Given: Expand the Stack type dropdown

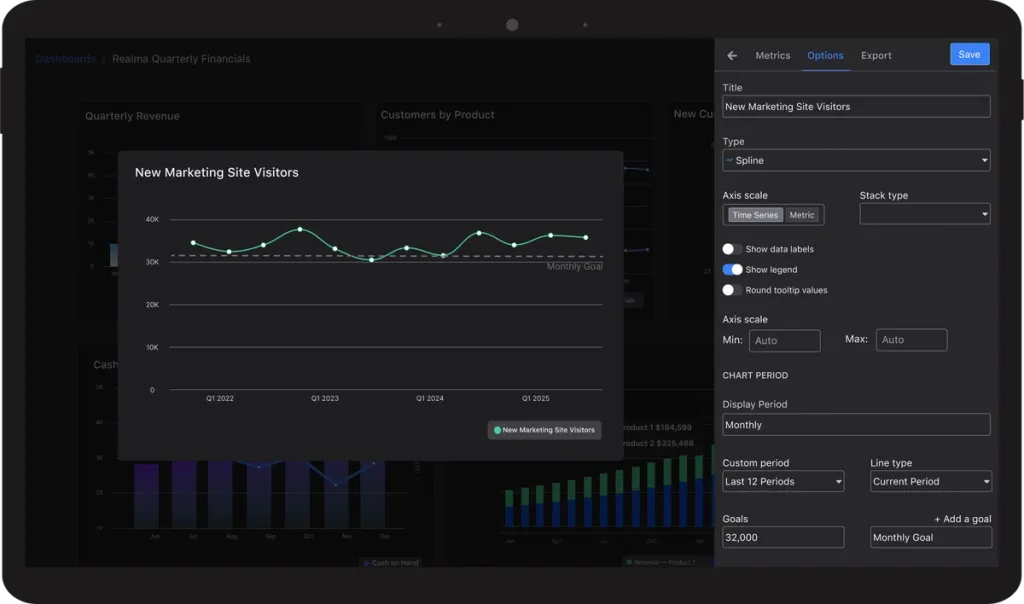Looking at the screenshot, I should [925, 214].
